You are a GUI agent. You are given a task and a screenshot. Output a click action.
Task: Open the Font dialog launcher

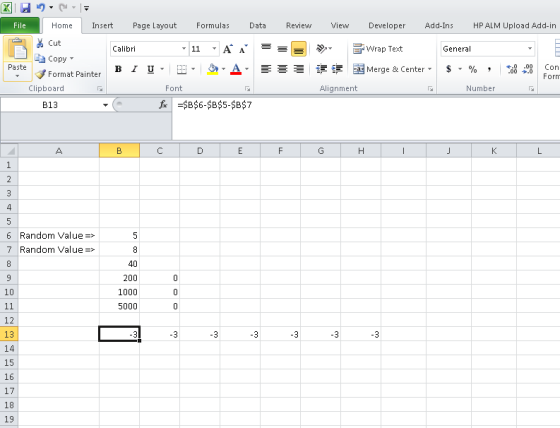coord(247,89)
